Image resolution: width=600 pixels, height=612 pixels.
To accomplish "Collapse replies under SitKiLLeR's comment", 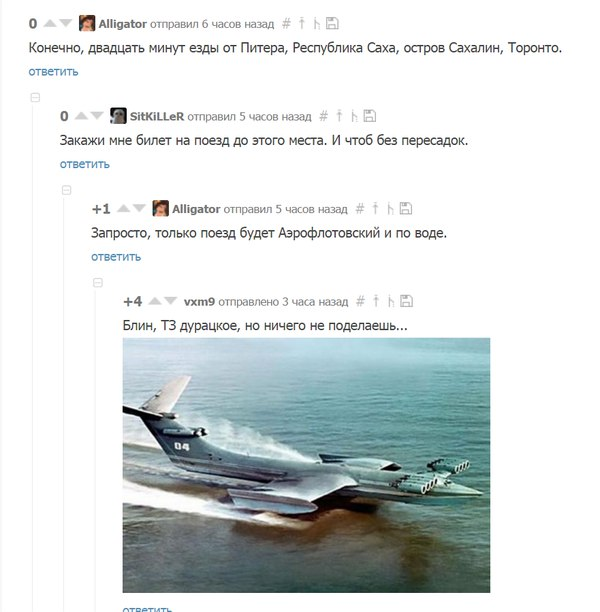I will [x=66, y=190].
